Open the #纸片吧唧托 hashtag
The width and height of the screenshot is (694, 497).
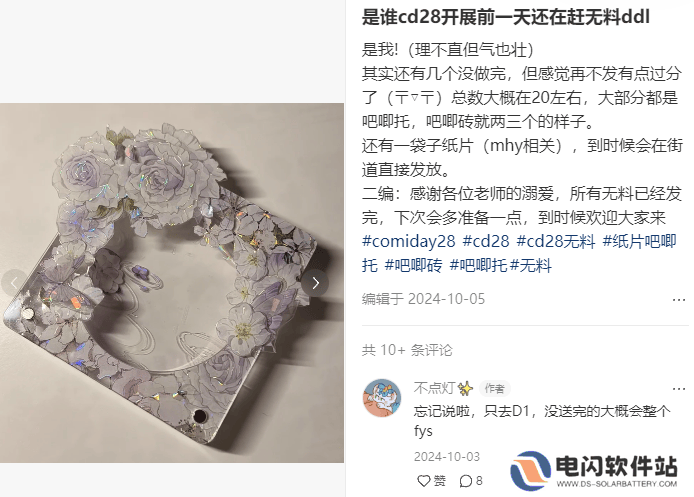(x=640, y=241)
